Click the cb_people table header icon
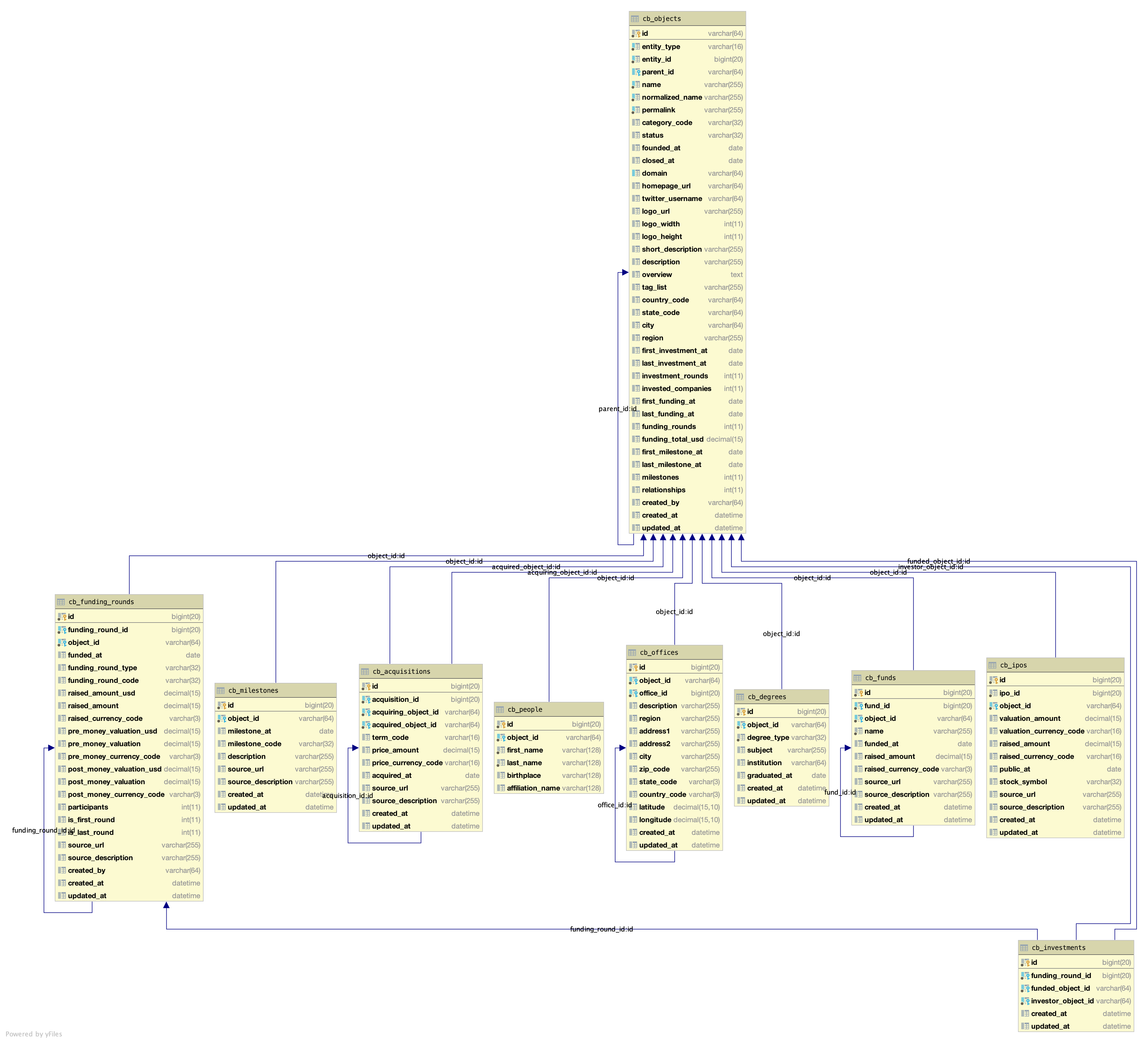Viewport: 1148px width, 1043px height. click(500, 709)
